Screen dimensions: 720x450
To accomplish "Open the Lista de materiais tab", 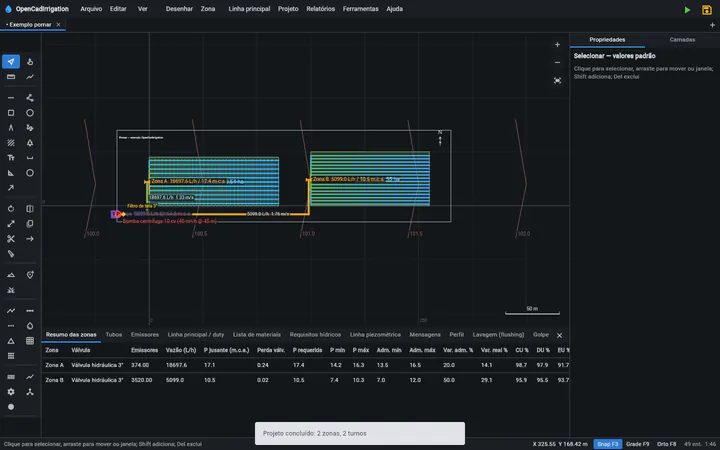I will 257,335.
